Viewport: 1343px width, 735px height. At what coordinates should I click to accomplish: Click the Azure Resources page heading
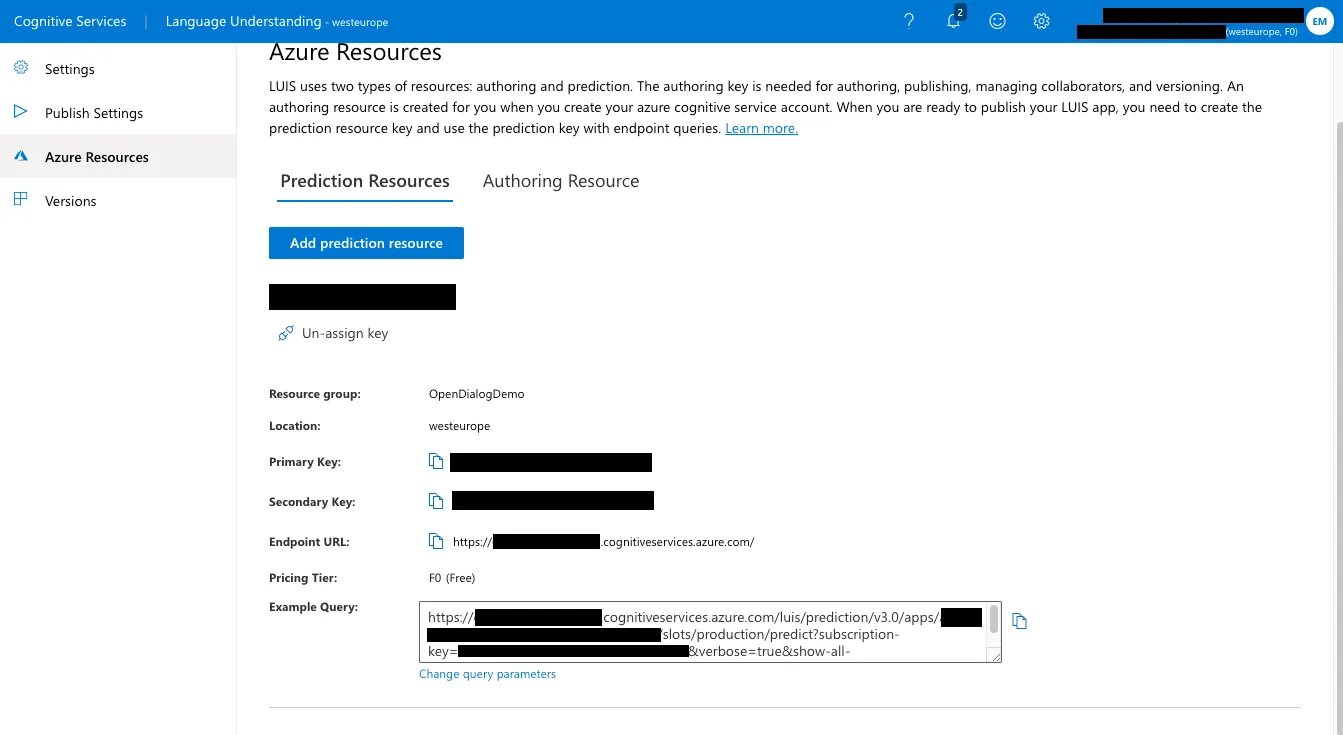(355, 52)
